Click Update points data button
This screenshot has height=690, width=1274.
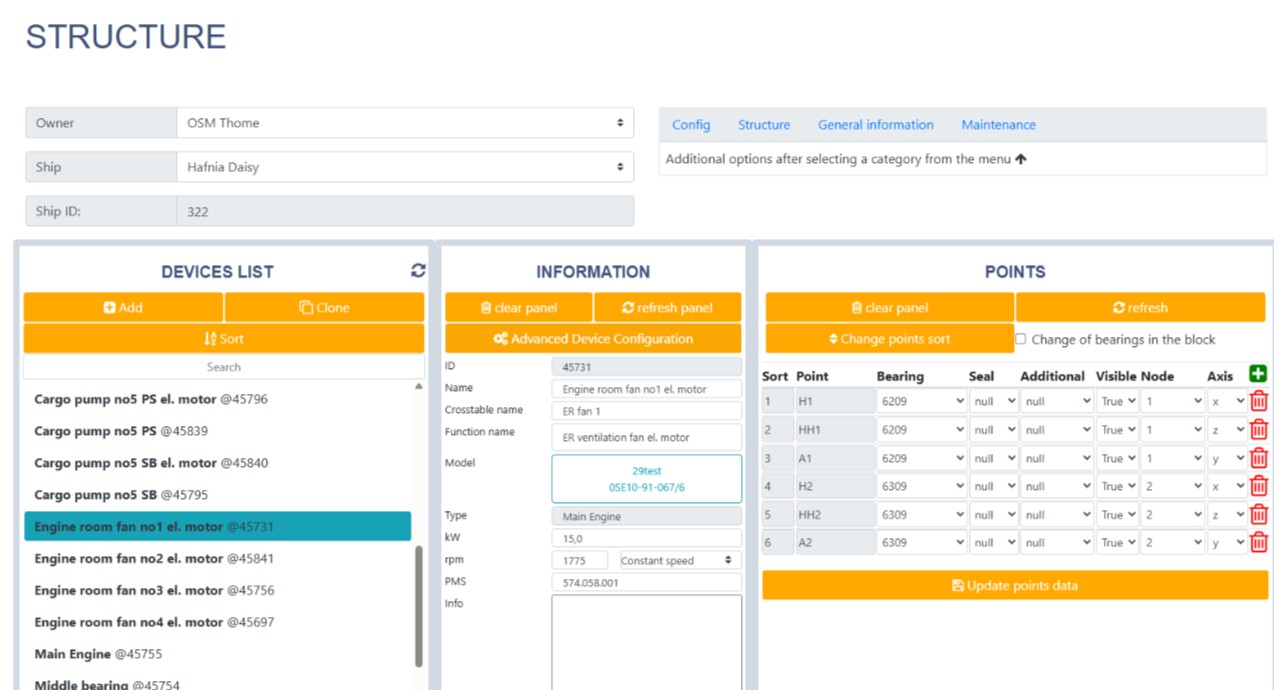[x=1014, y=585]
